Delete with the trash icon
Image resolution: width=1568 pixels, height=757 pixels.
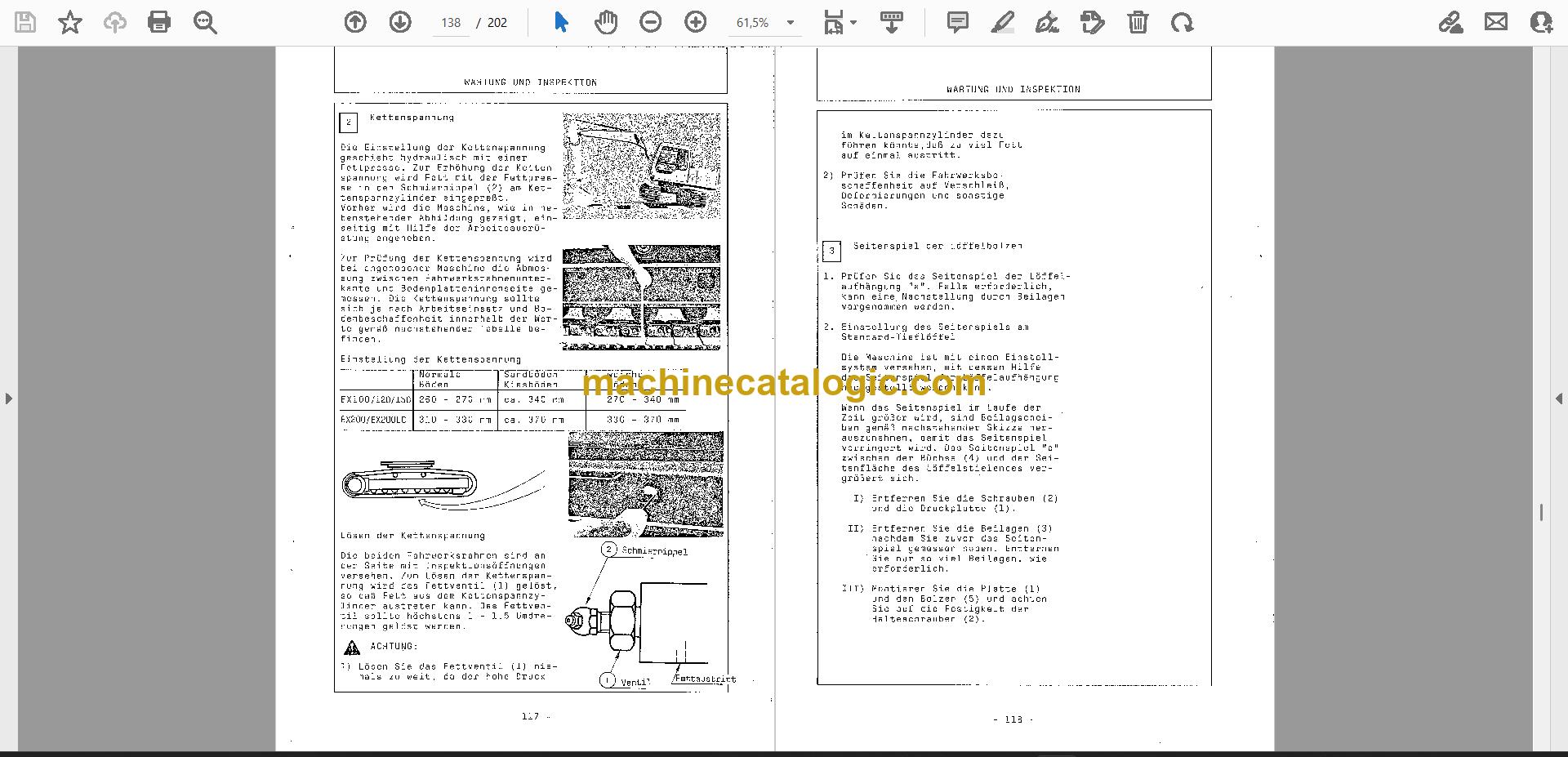click(1138, 22)
